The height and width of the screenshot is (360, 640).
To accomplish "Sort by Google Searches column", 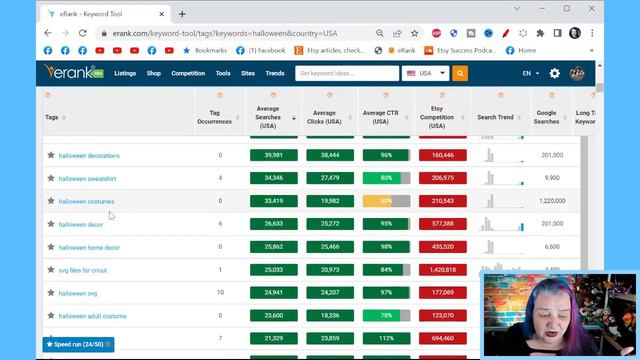I will pos(551,117).
